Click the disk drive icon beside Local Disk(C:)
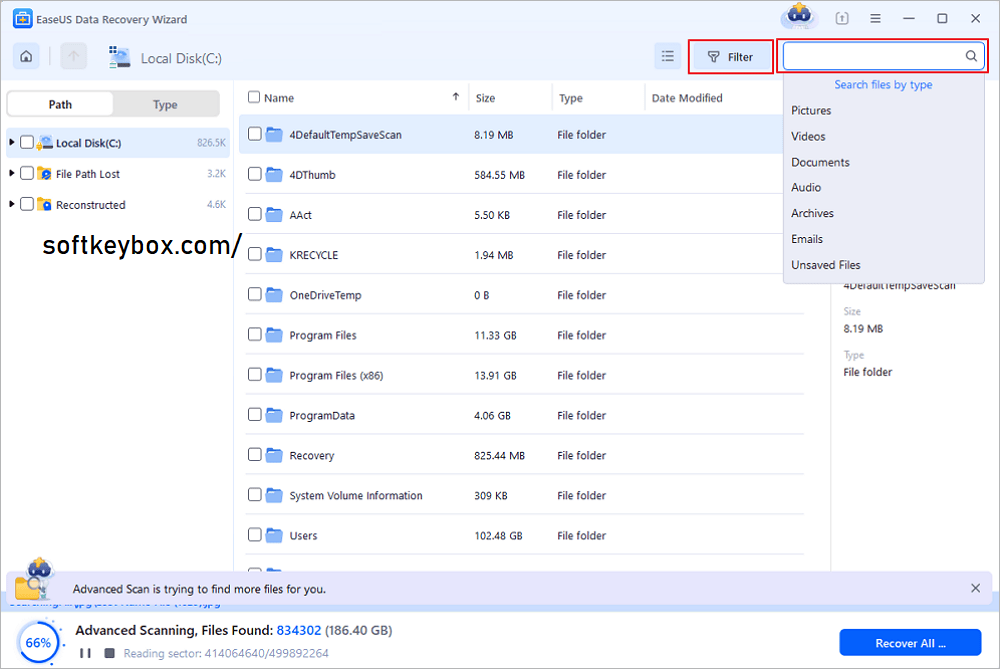 119,57
